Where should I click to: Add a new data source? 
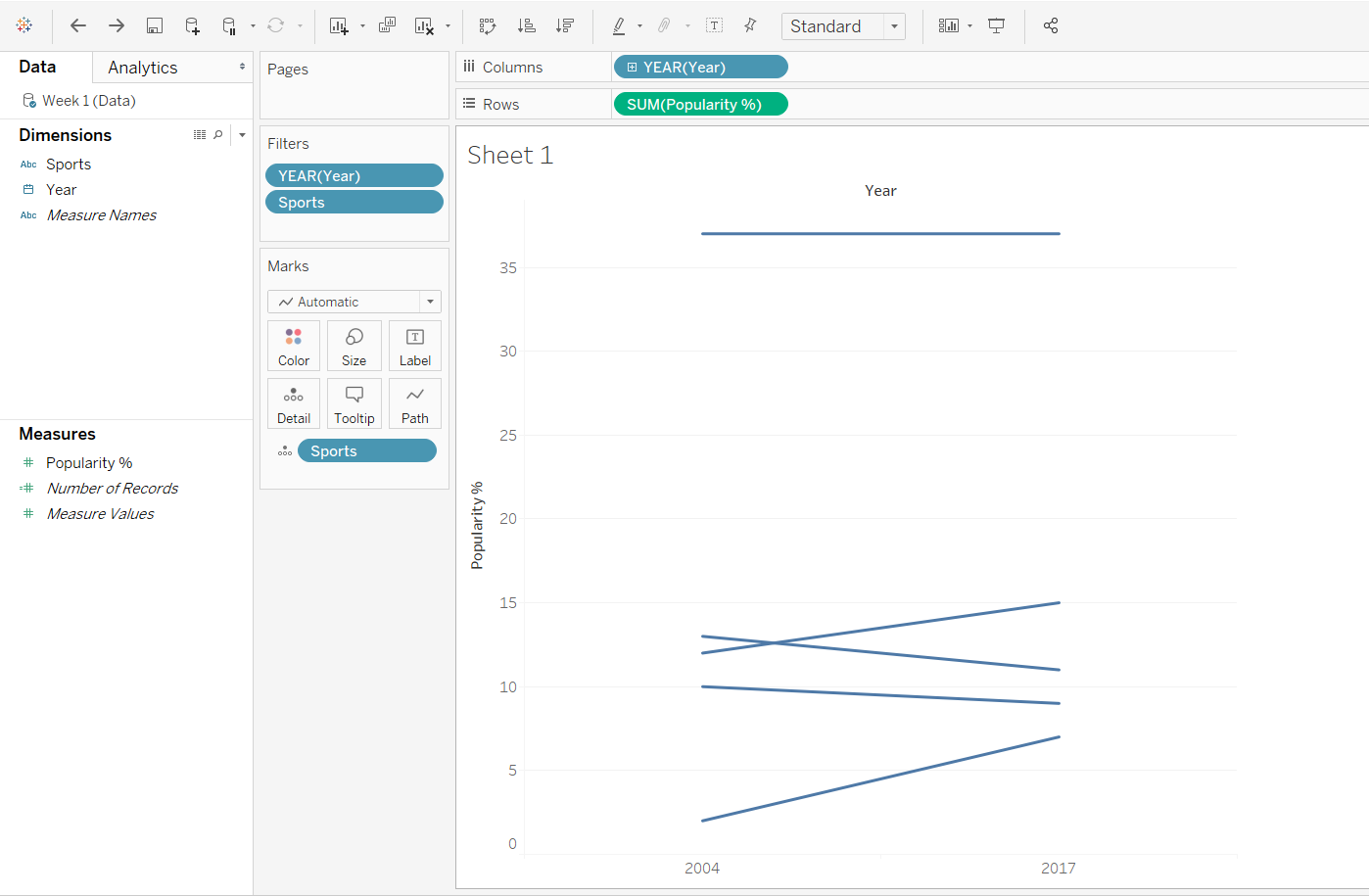191,25
